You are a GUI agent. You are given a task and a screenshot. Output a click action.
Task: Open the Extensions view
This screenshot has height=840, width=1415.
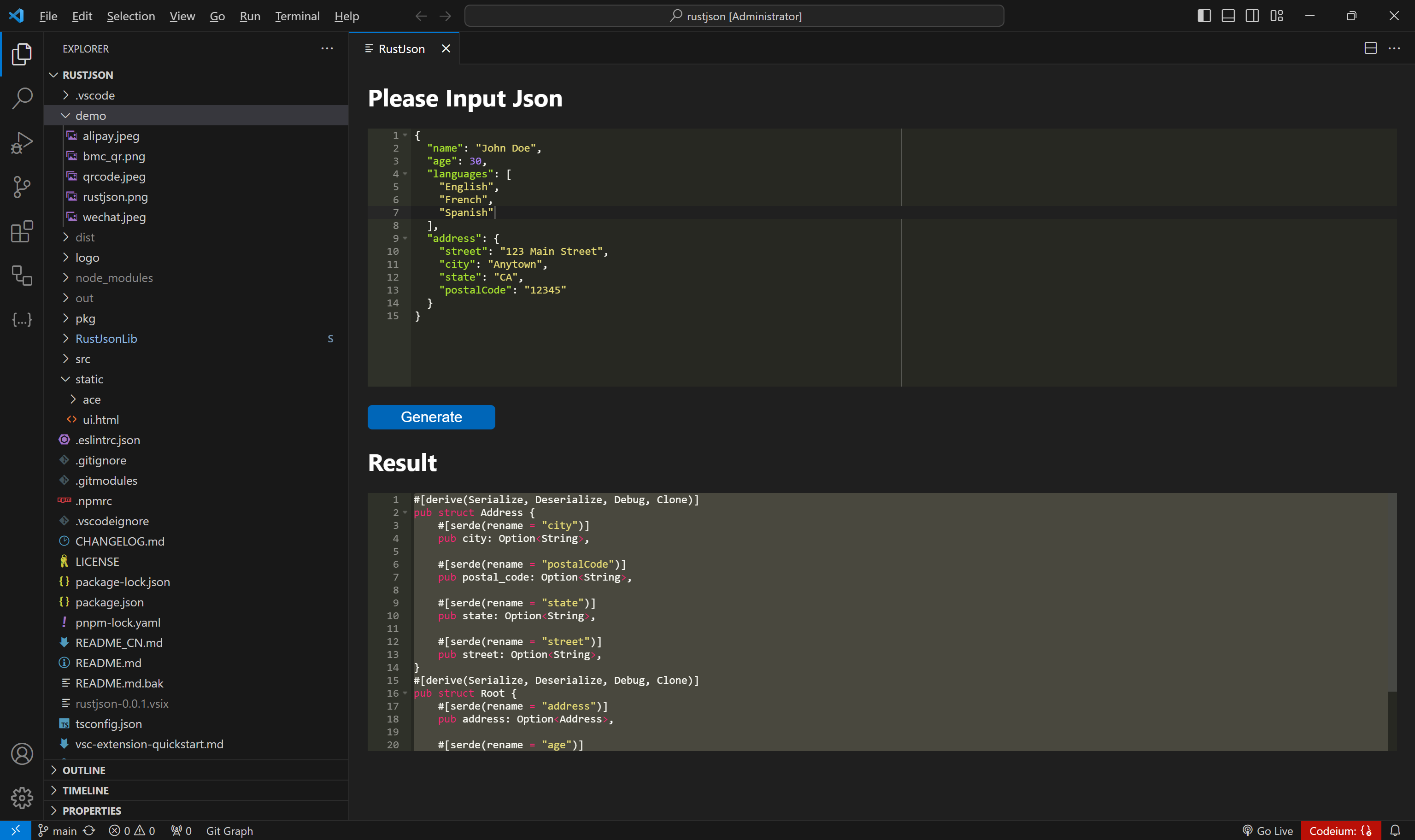click(22, 231)
